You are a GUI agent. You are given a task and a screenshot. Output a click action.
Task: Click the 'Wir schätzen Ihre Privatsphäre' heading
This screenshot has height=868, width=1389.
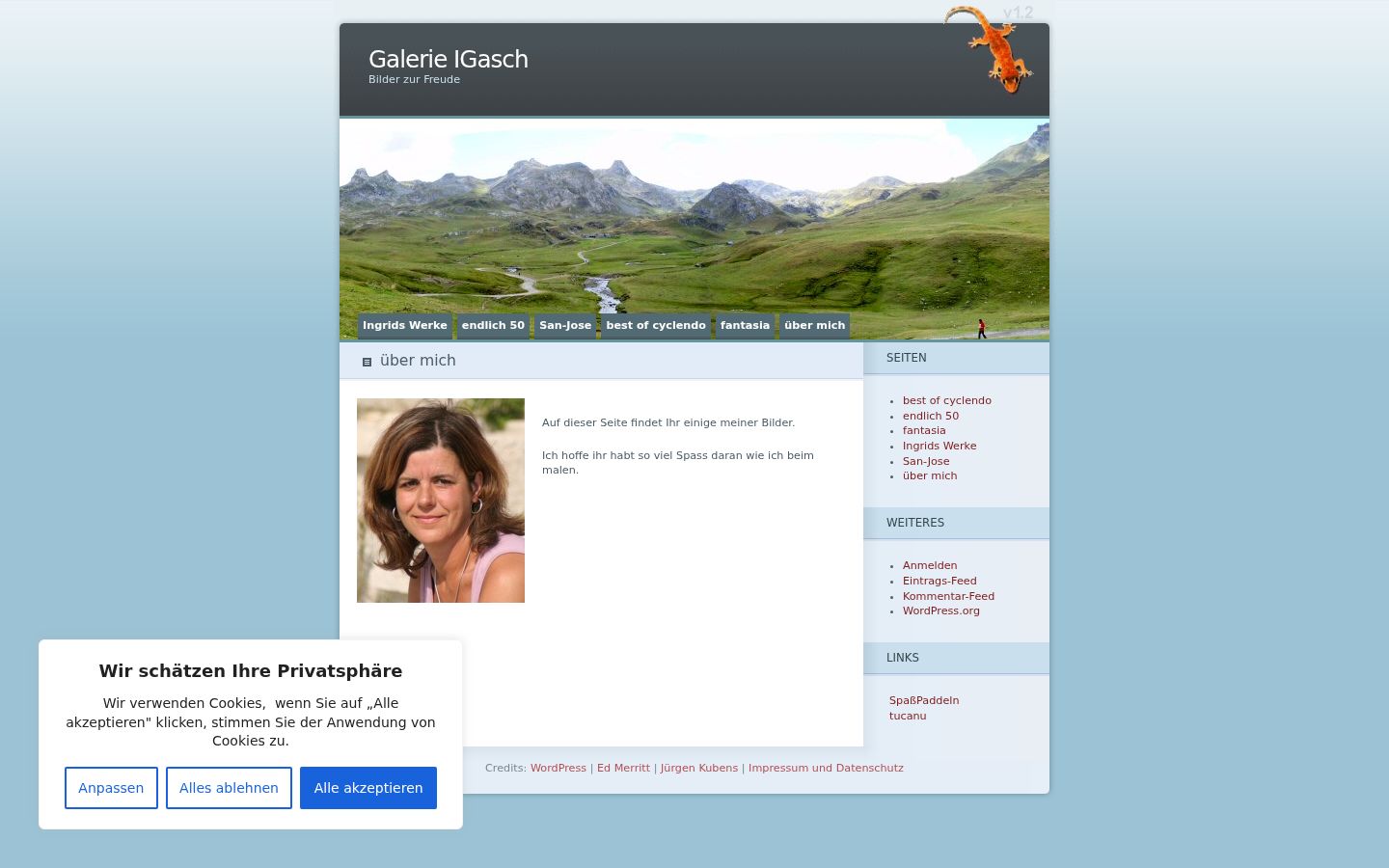click(251, 671)
